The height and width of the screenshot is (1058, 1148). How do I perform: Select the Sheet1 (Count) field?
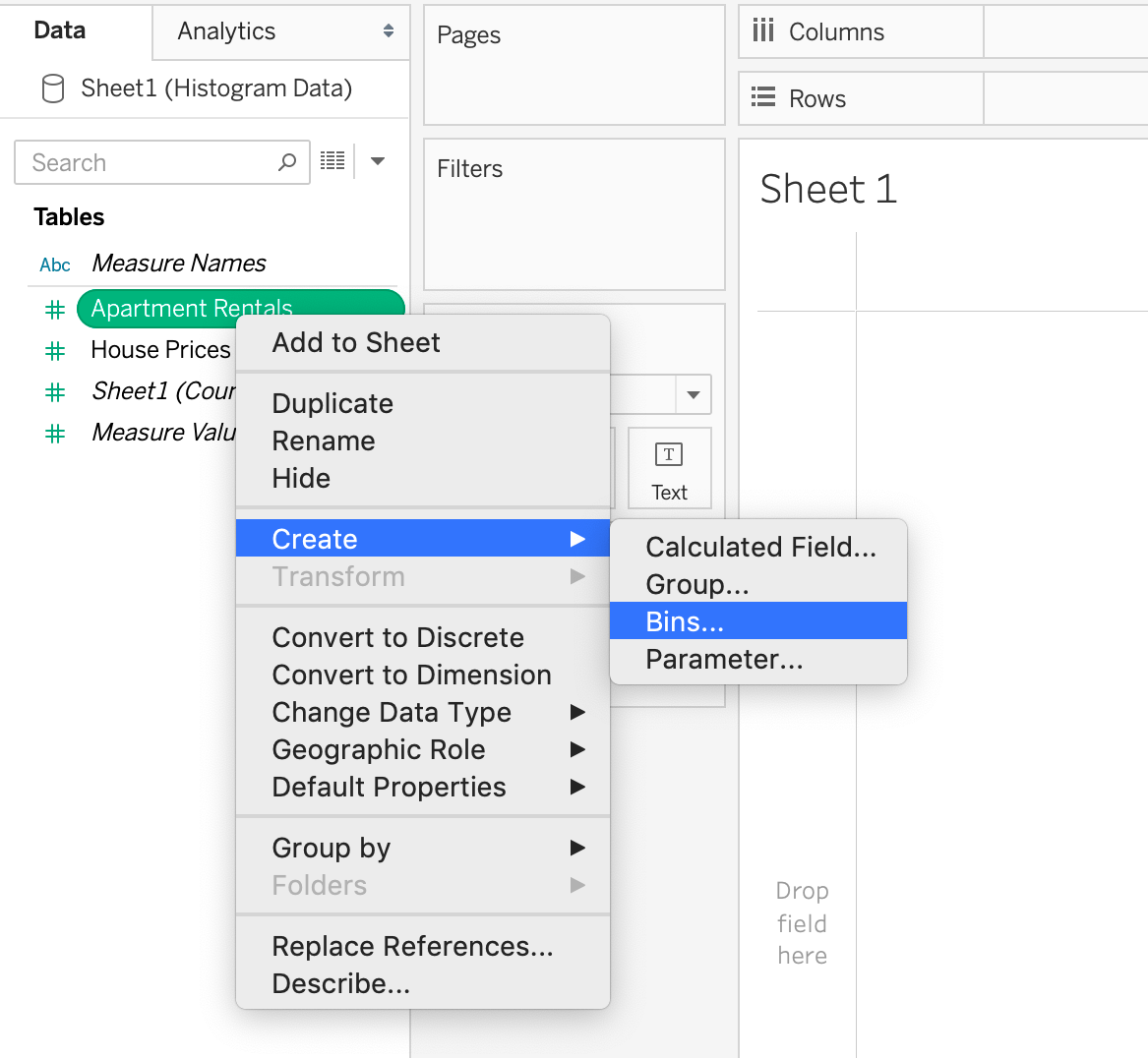(163, 391)
